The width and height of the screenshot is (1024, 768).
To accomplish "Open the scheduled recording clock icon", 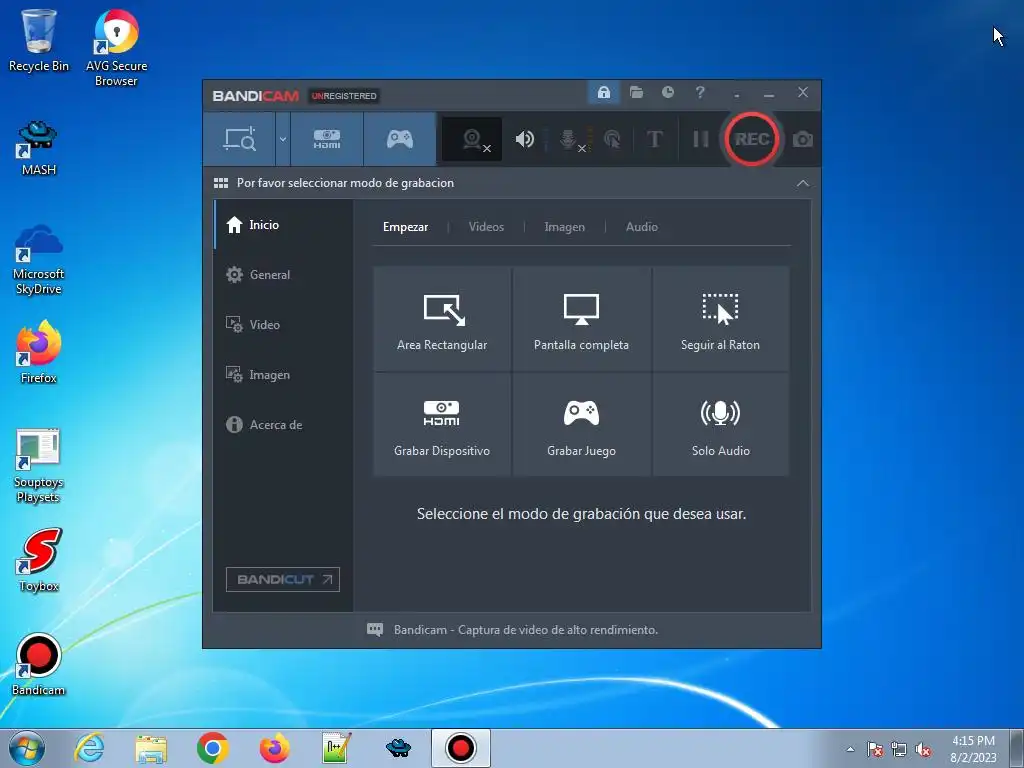I will [667, 93].
